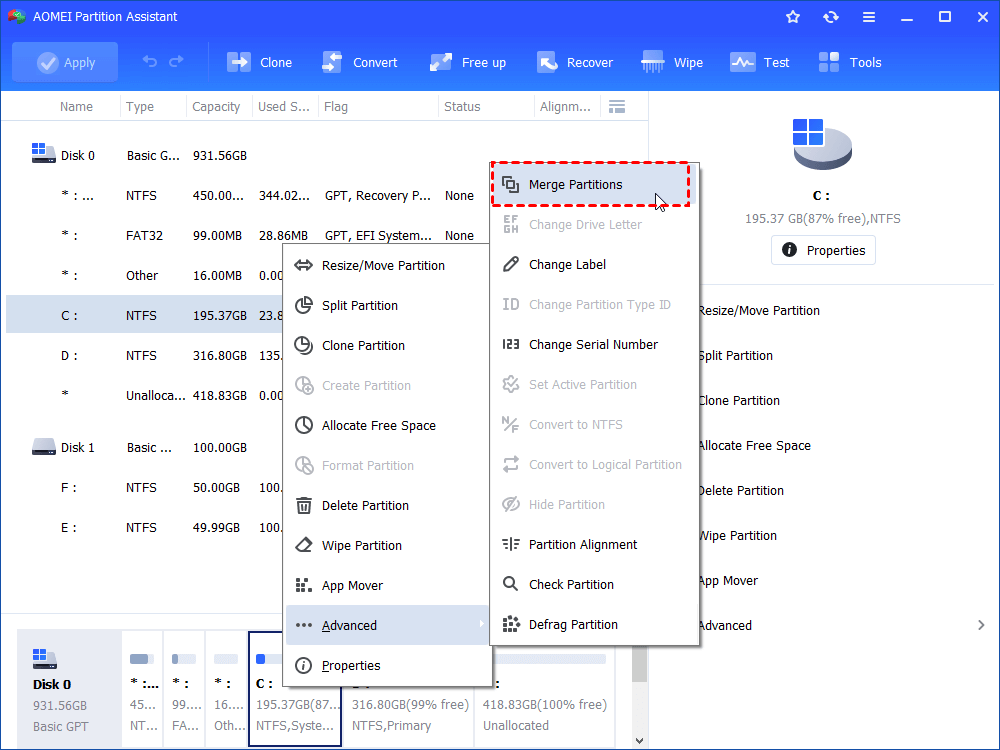Click the Properties button under C: drive
1000x750 pixels.
pyautogui.click(x=823, y=249)
